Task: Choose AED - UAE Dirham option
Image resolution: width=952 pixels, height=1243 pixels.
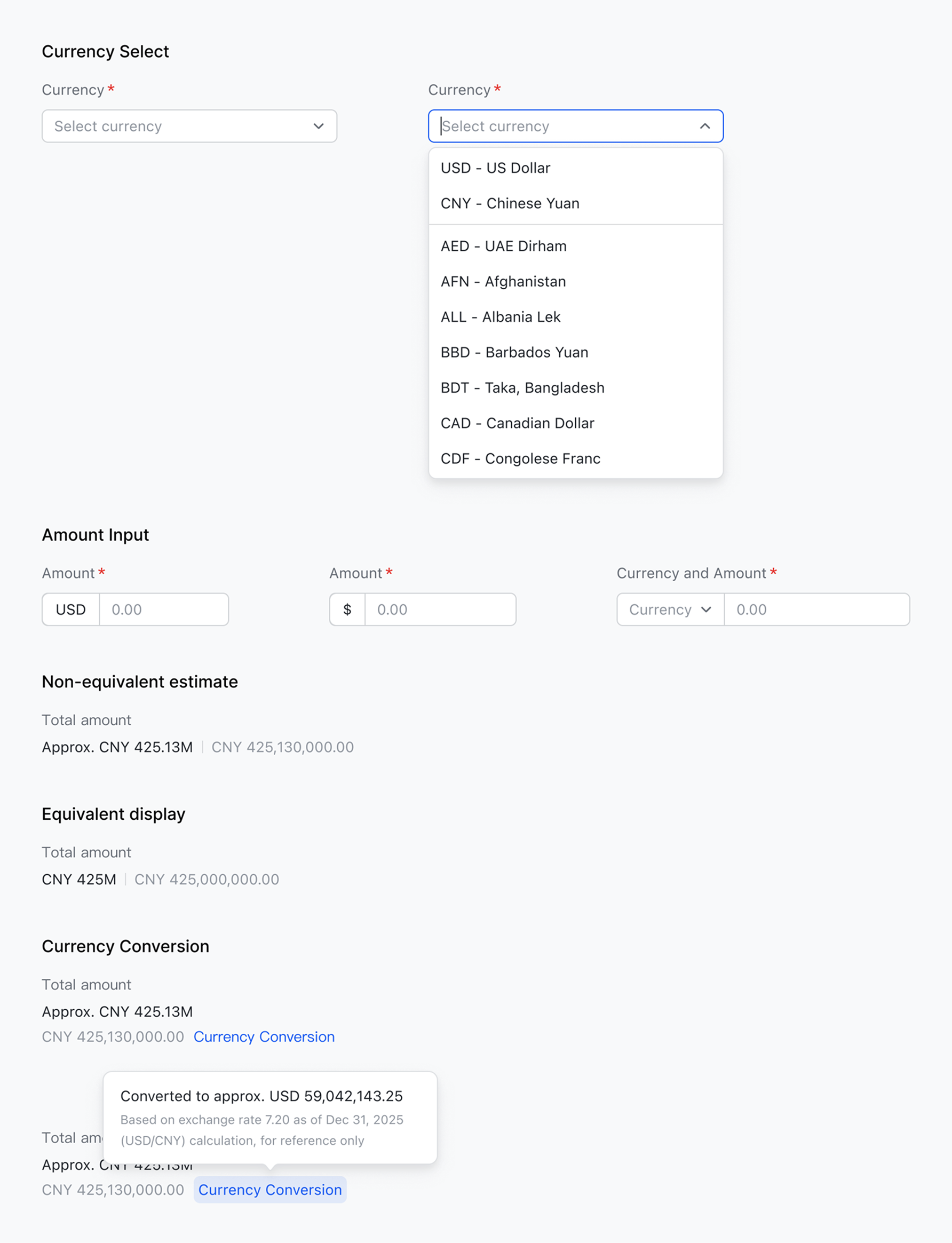Action: pyautogui.click(x=503, y=246)
